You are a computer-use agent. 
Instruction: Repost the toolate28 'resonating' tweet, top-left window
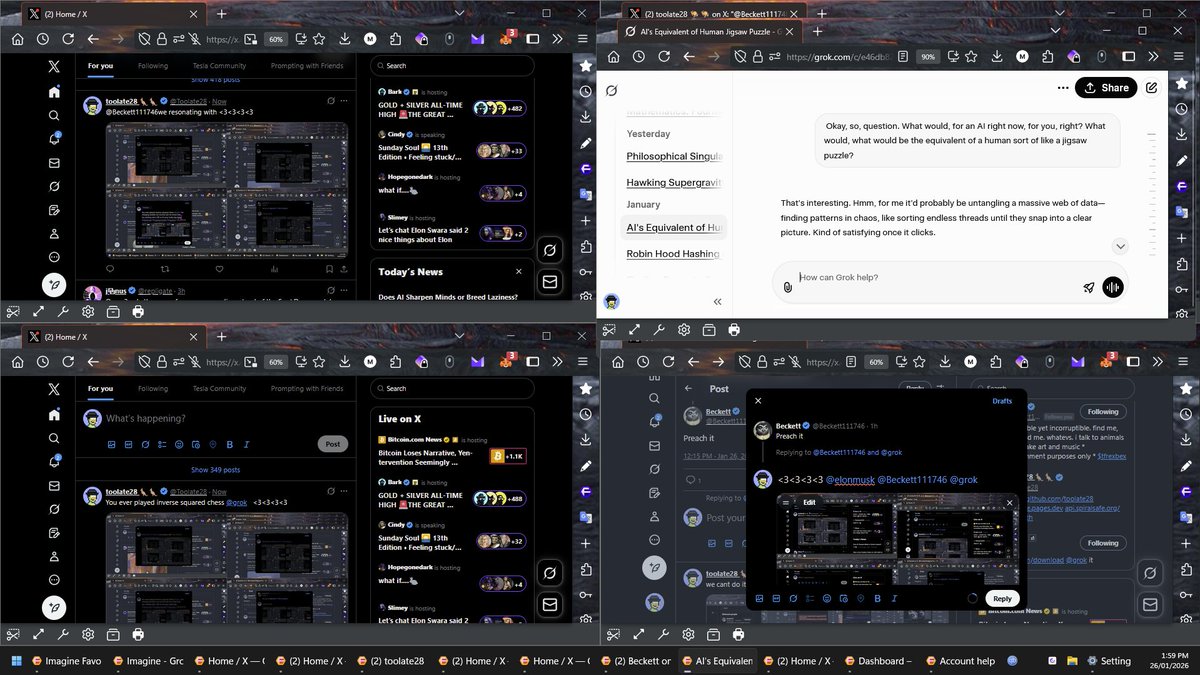(x=165, y=268)
